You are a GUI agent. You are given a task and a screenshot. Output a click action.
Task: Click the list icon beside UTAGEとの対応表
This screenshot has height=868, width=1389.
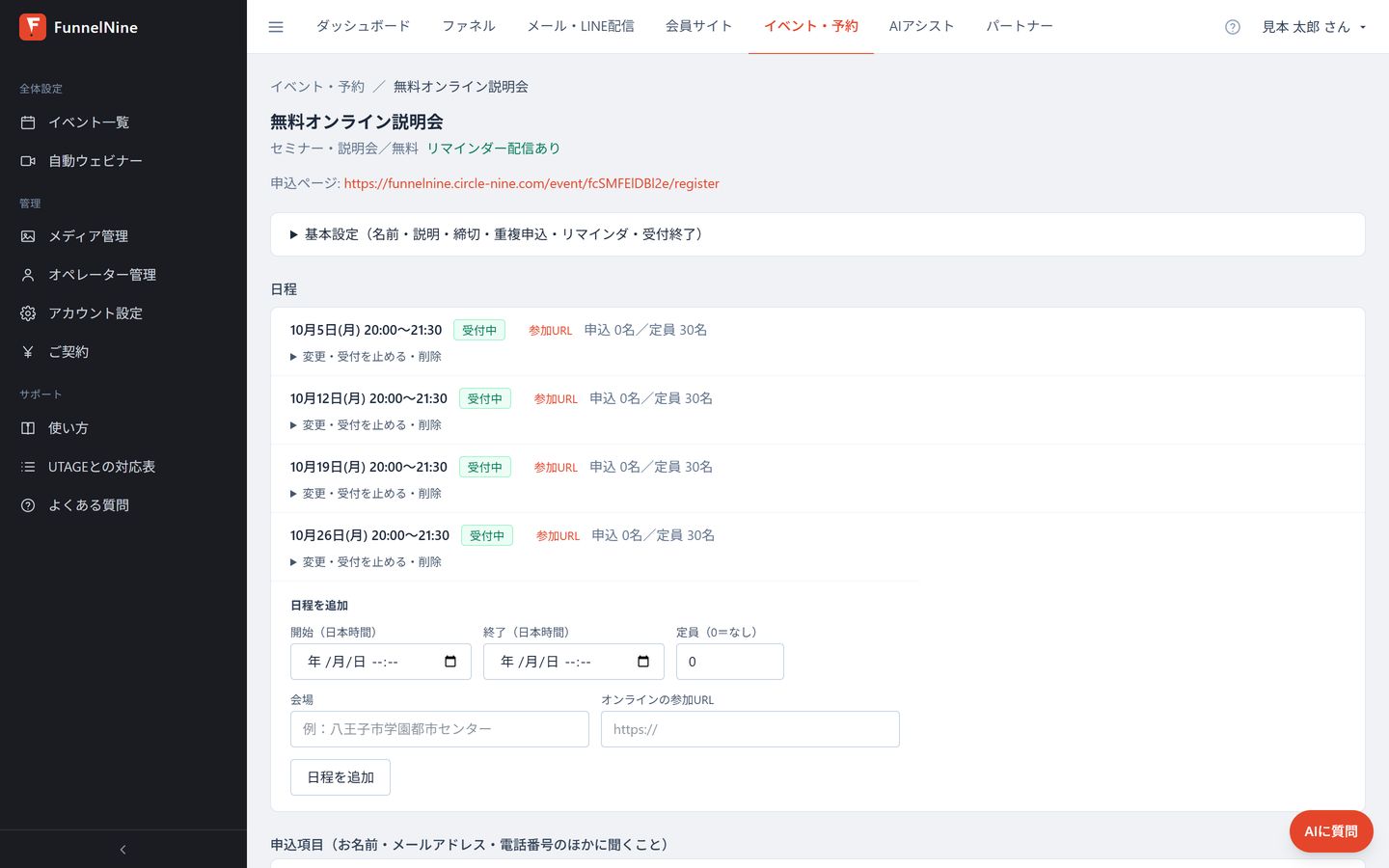[x=28, y=467]
